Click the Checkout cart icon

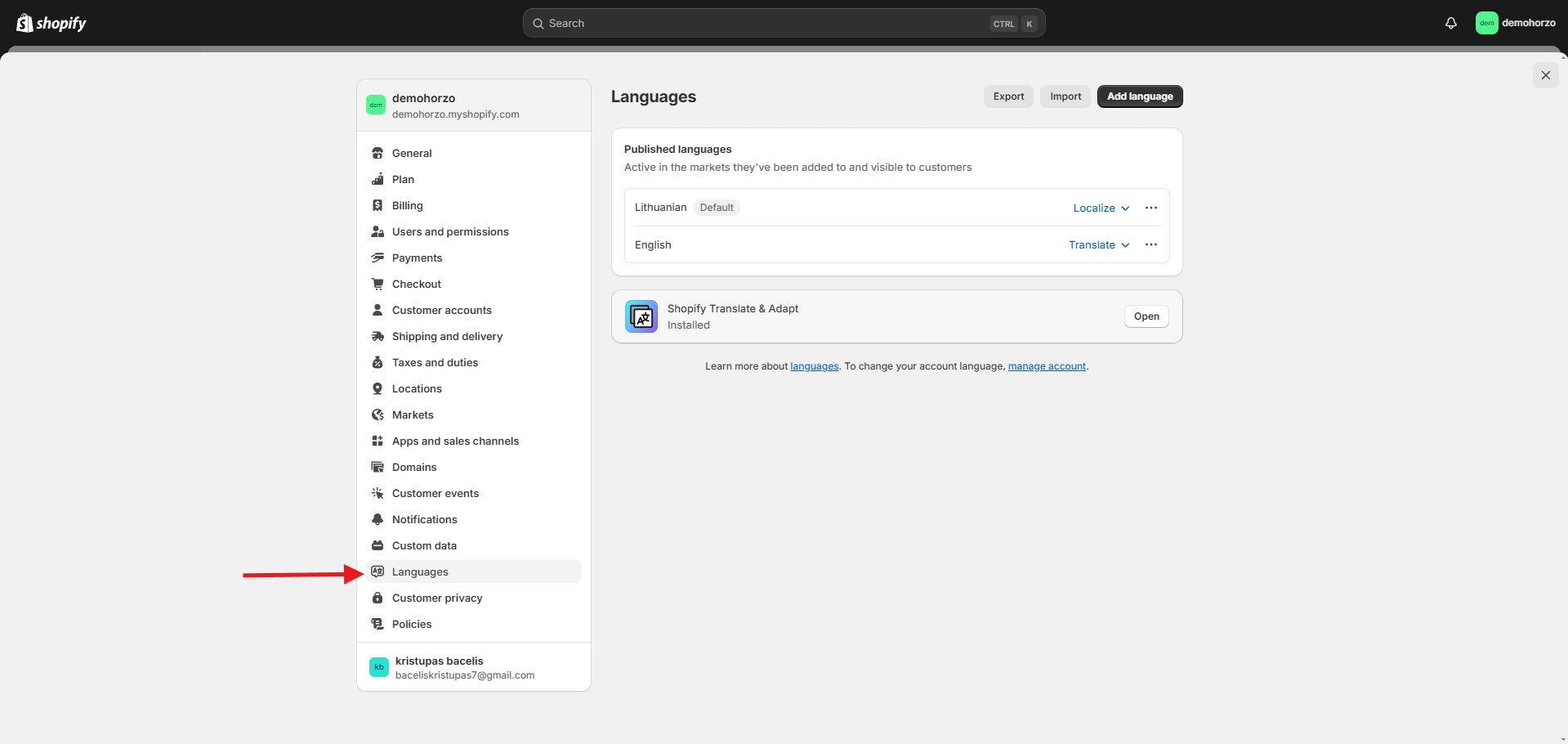[377, 284]
